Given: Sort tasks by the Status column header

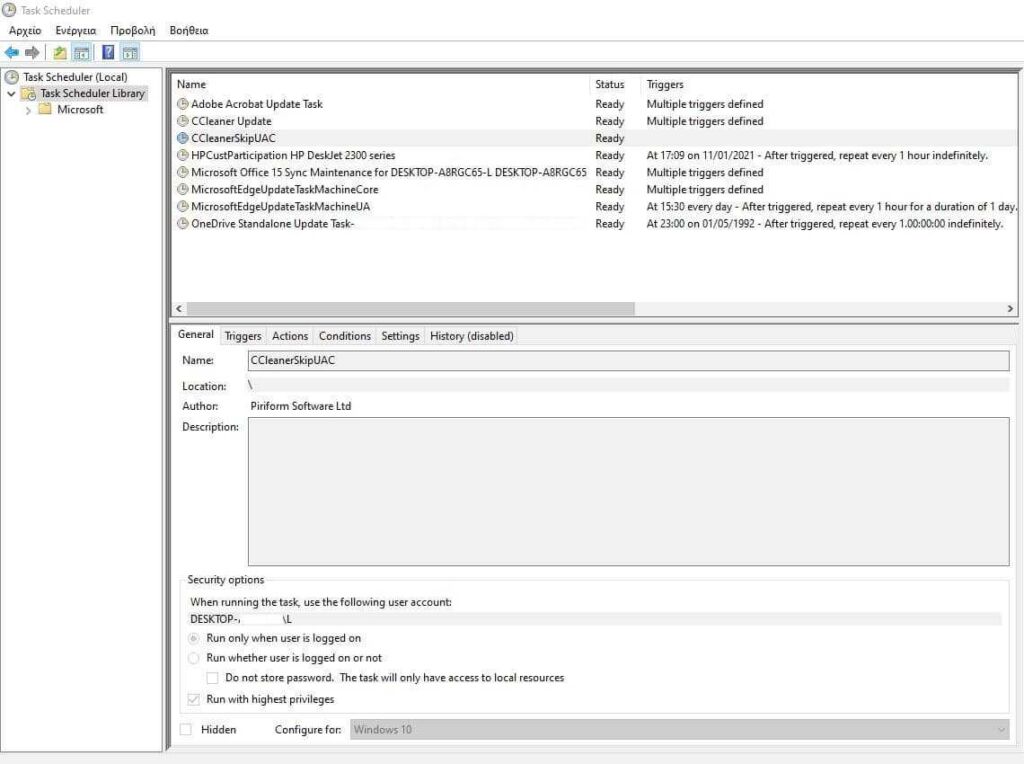Looking at the screenshot, I should (609, 84).
